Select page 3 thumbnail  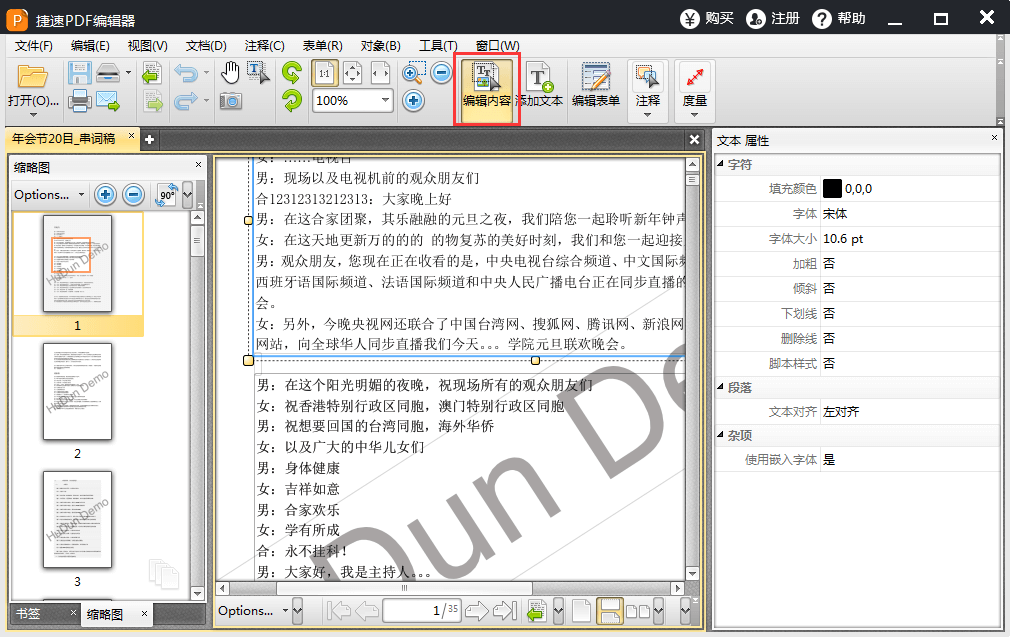77,519
